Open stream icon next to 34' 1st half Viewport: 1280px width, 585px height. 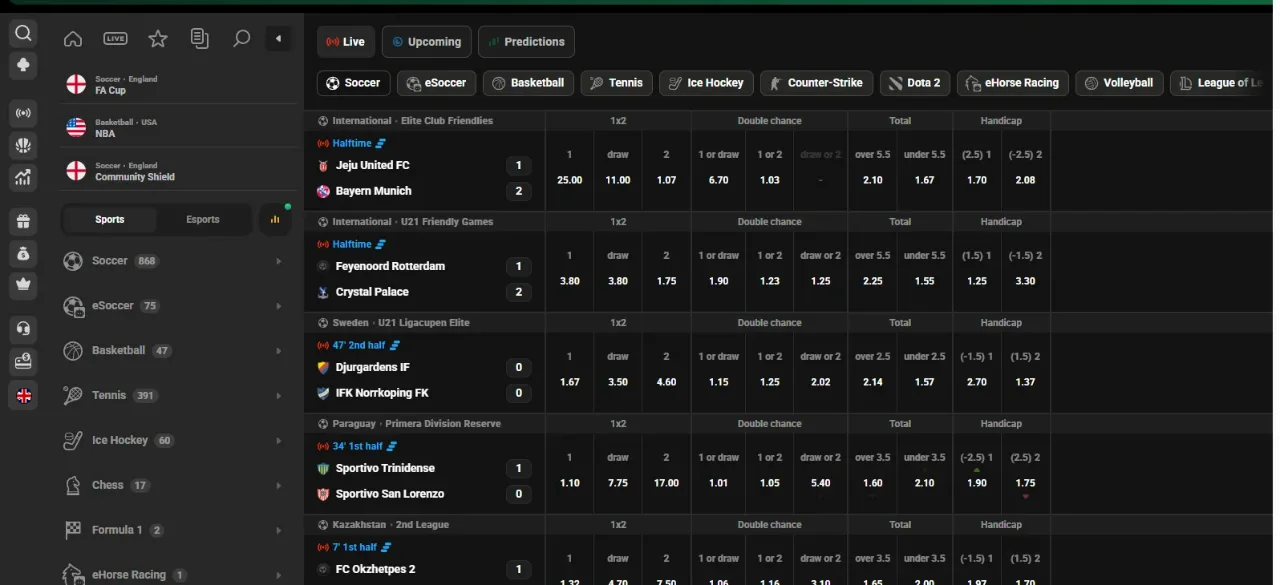click(x=392, y=446)
